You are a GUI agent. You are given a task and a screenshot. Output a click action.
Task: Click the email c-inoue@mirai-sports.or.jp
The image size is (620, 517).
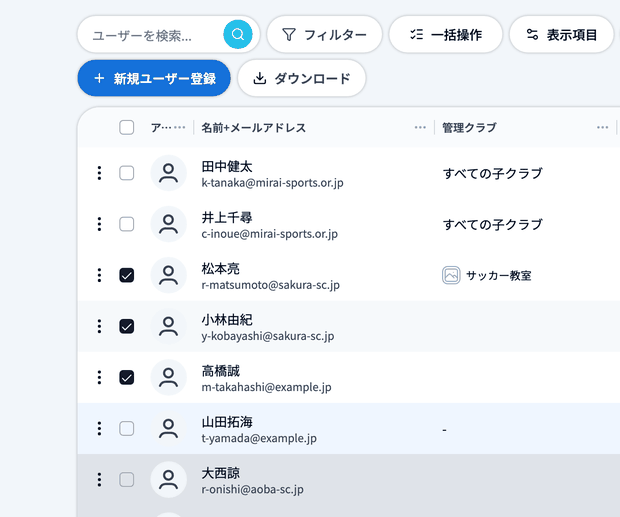coord(270,234)
